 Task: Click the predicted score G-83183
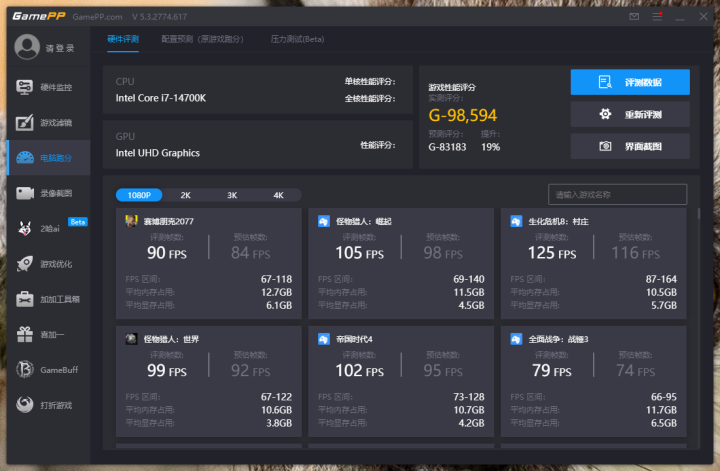[447, 147]
